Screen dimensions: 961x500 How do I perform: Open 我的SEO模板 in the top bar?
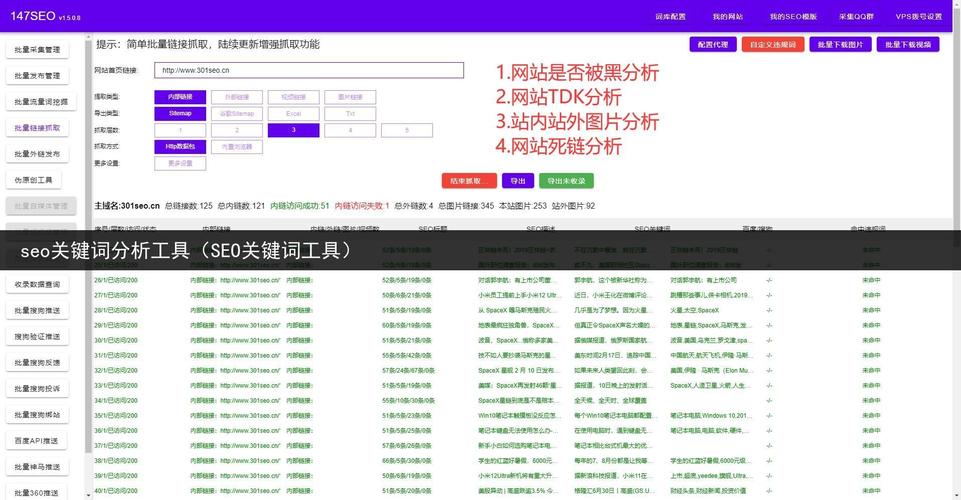coord(793,17)
